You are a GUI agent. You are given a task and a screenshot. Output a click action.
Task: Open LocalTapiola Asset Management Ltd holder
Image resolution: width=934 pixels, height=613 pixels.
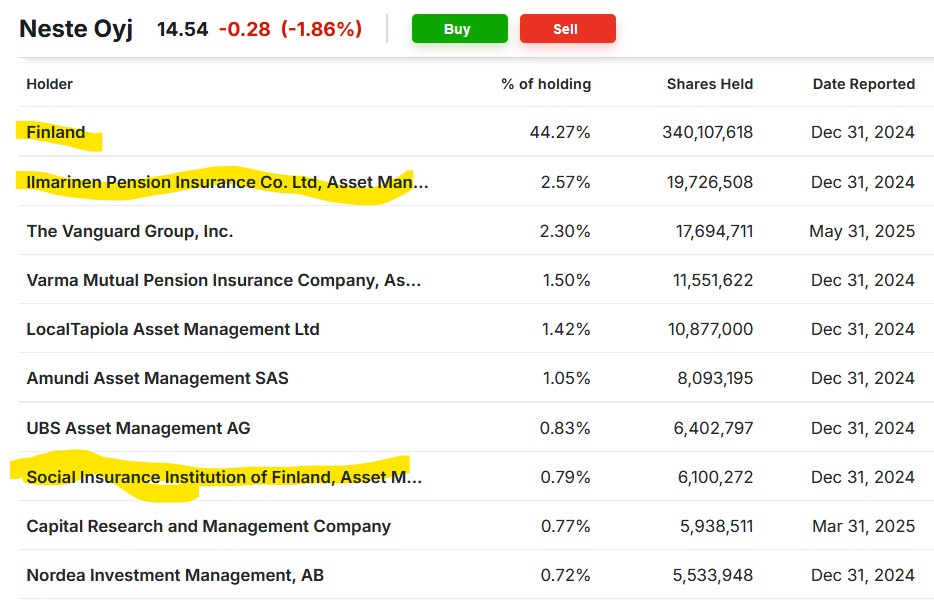tap(173, 329)
